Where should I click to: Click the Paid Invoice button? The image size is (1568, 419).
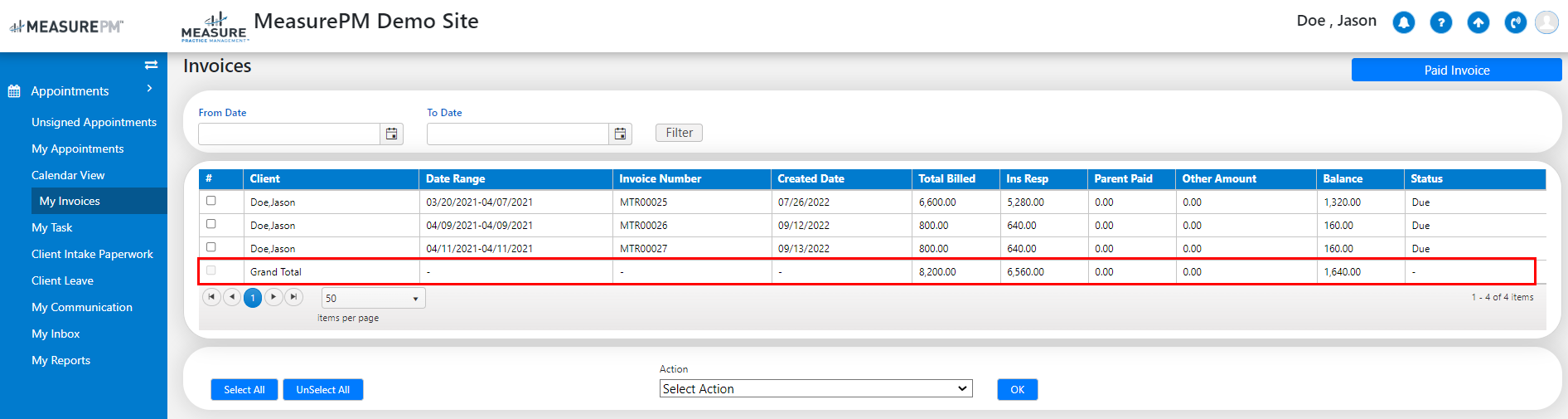(x=1456, y=70)
